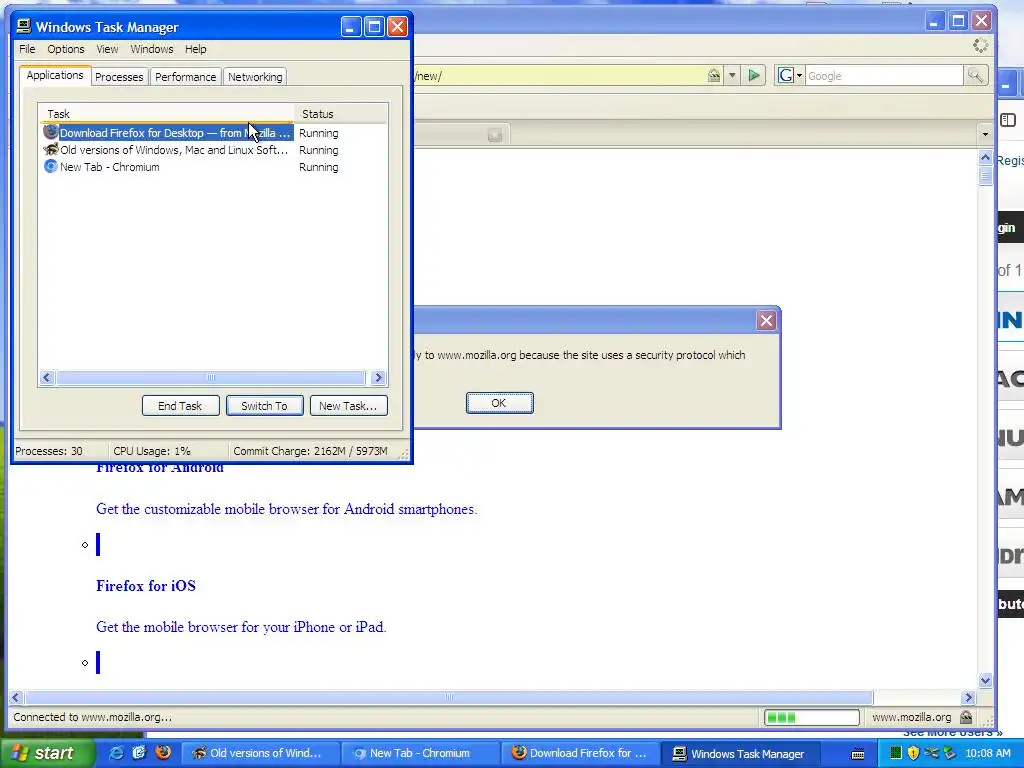Click the Task Manager horizontal scrollbar thumb
The height and width of the screenshot is (768, 1024).
(x=210, y=377)
